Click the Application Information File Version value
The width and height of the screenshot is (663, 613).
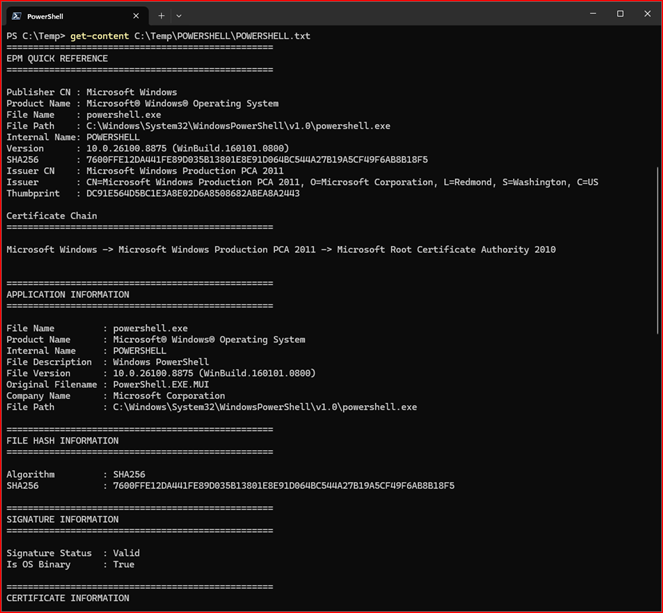[214, 374]
